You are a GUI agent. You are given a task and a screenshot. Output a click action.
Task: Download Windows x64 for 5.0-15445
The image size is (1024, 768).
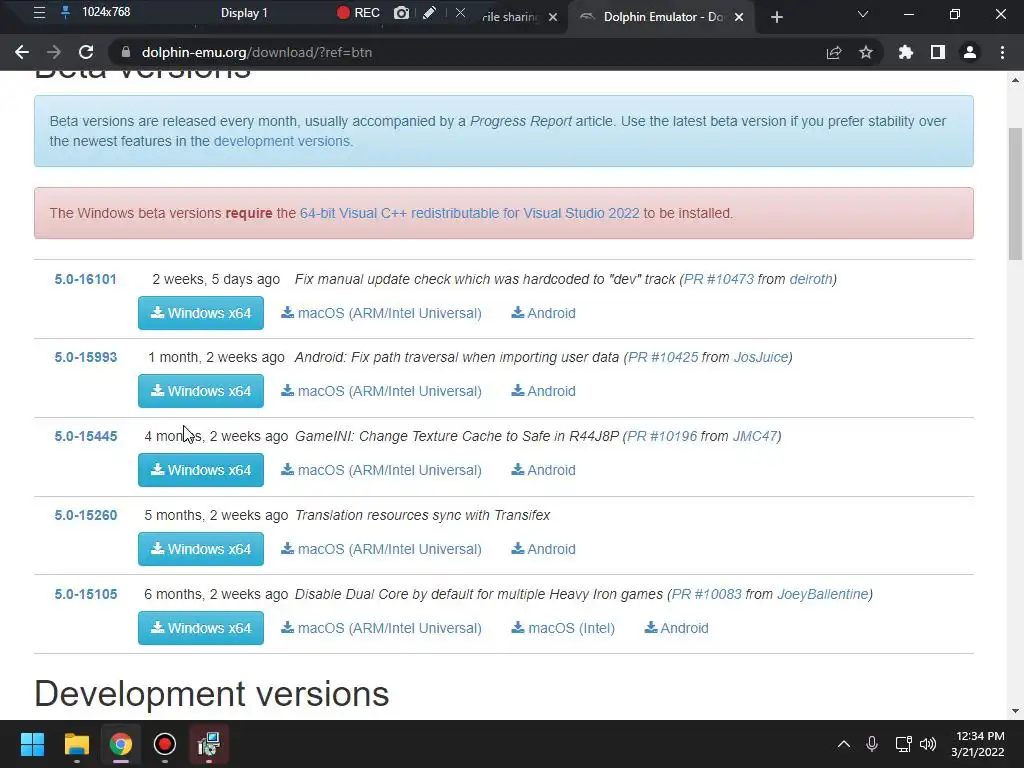tap(200, 470)
